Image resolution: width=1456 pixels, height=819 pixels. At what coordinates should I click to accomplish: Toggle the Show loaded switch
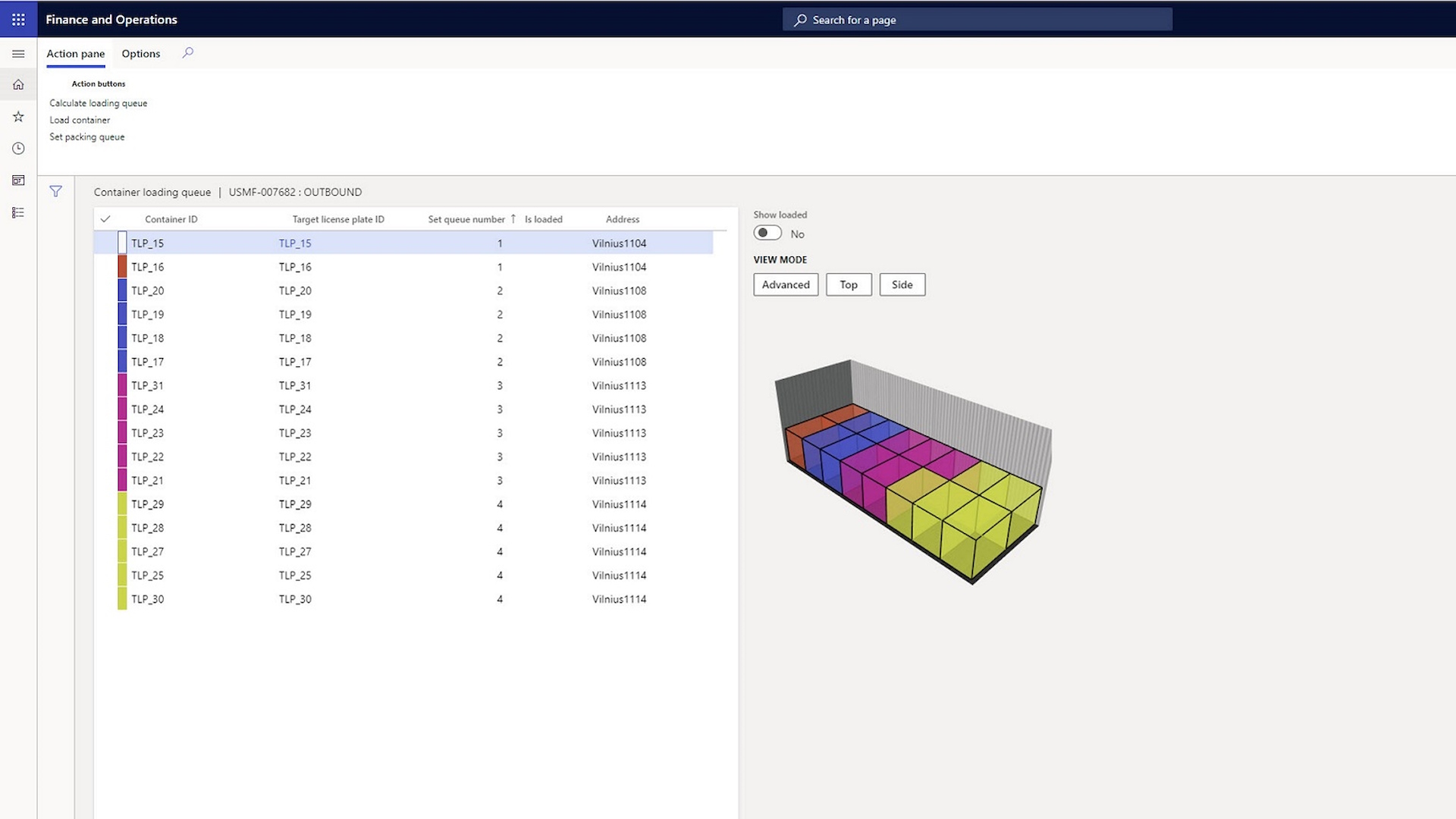coord(767,234)
